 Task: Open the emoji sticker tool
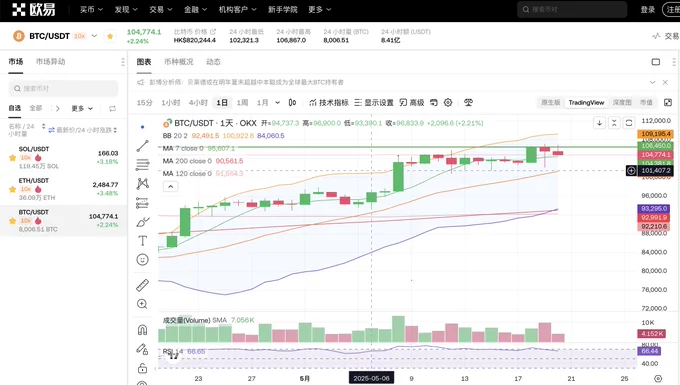pos(142,260)
